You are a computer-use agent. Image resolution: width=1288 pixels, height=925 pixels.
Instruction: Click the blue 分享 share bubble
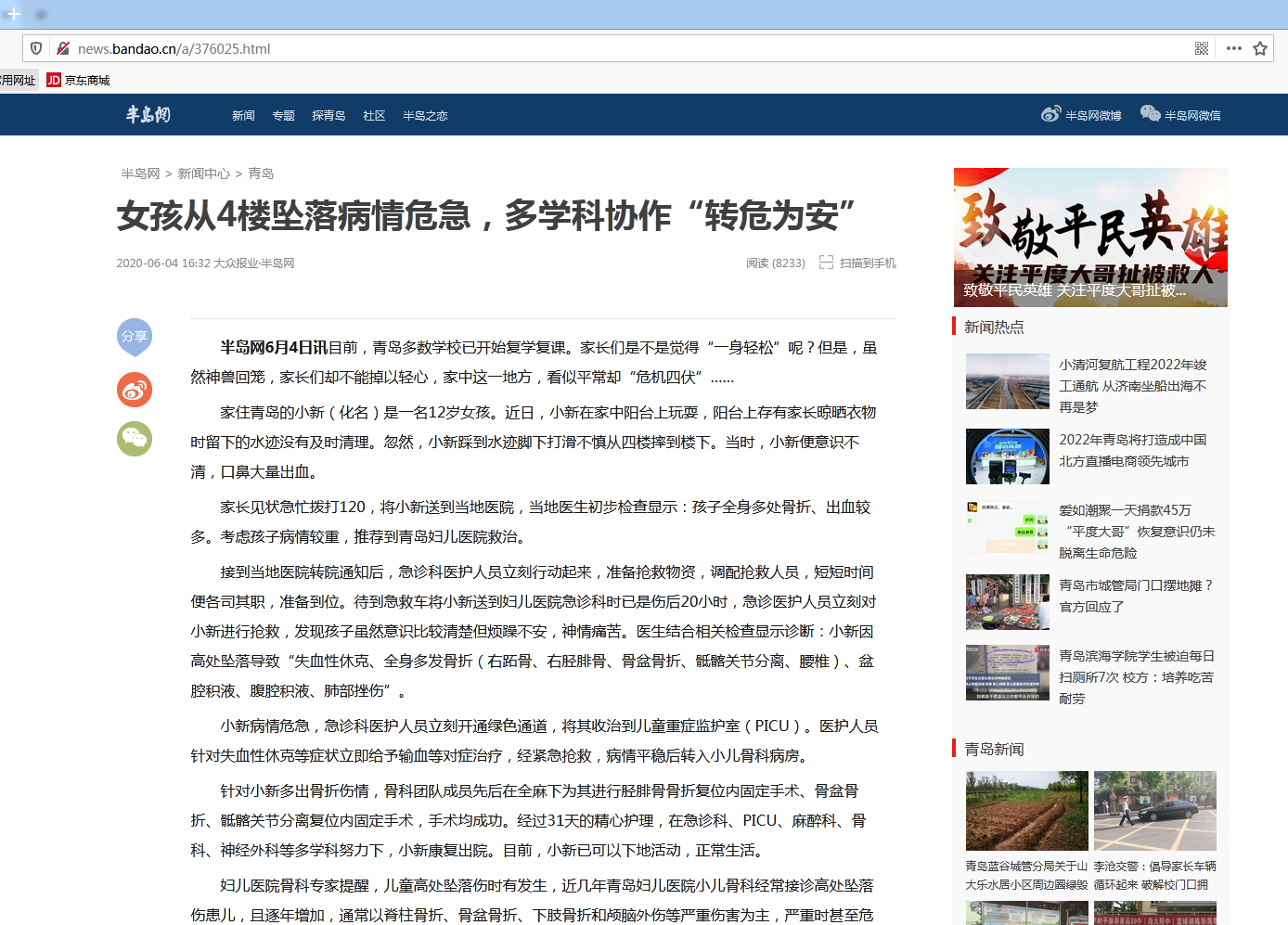point(135,336)
